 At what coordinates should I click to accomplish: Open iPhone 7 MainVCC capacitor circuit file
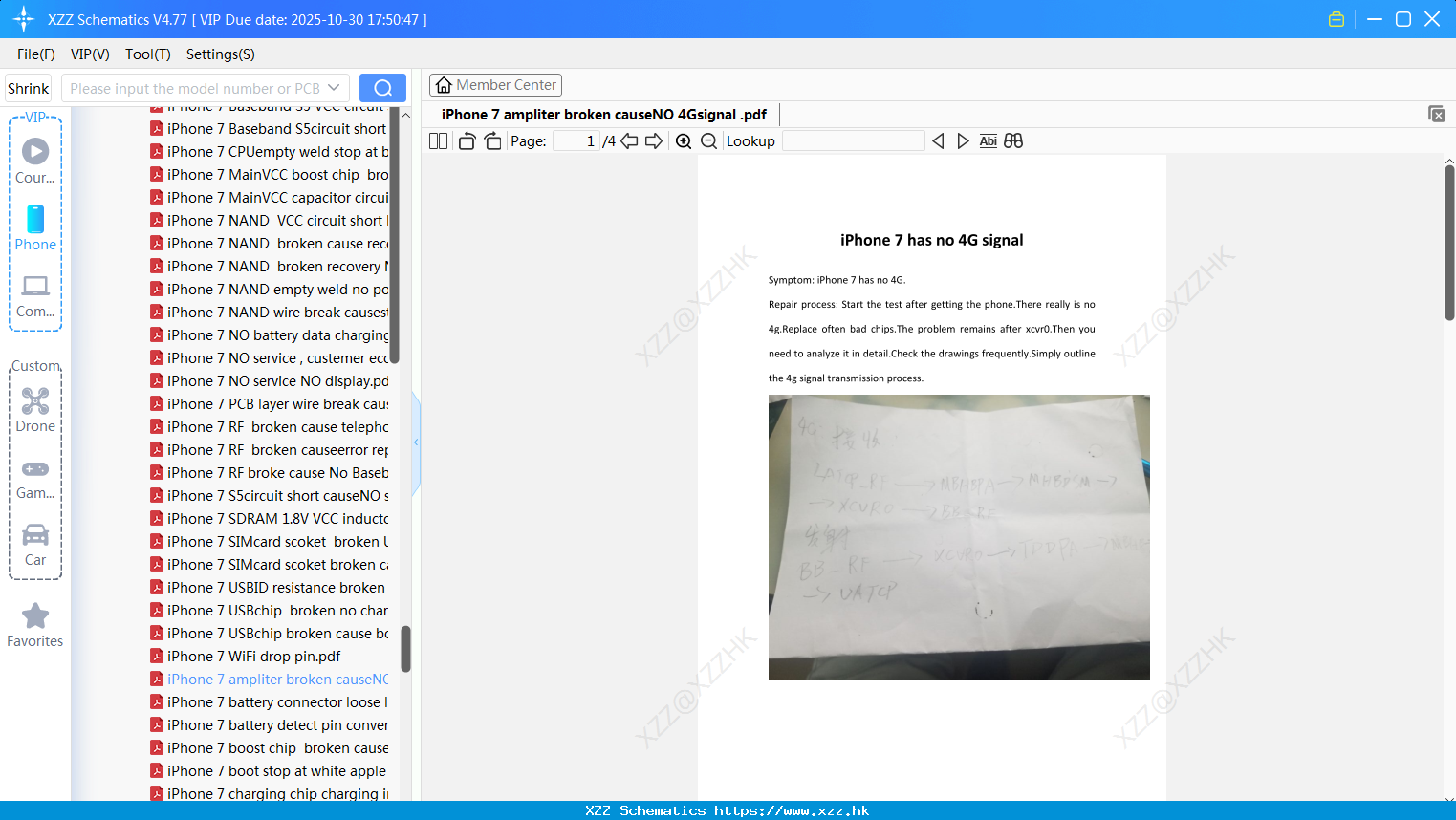pyautogui.click(x=269, y=198)
